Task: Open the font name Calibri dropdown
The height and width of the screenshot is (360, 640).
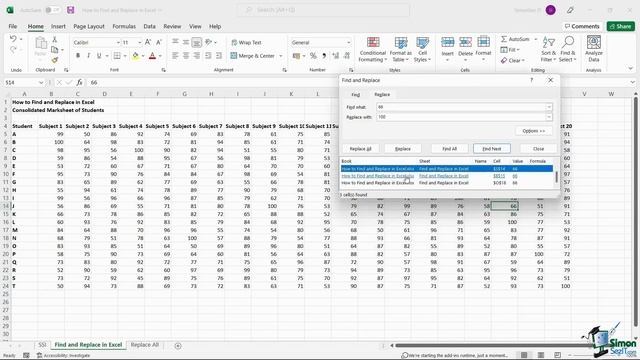Action: click(118, 42)
